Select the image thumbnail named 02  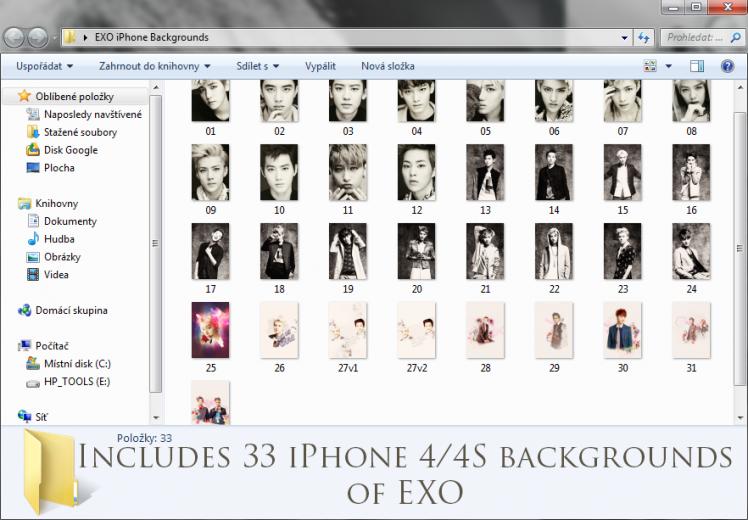(279, 100)
